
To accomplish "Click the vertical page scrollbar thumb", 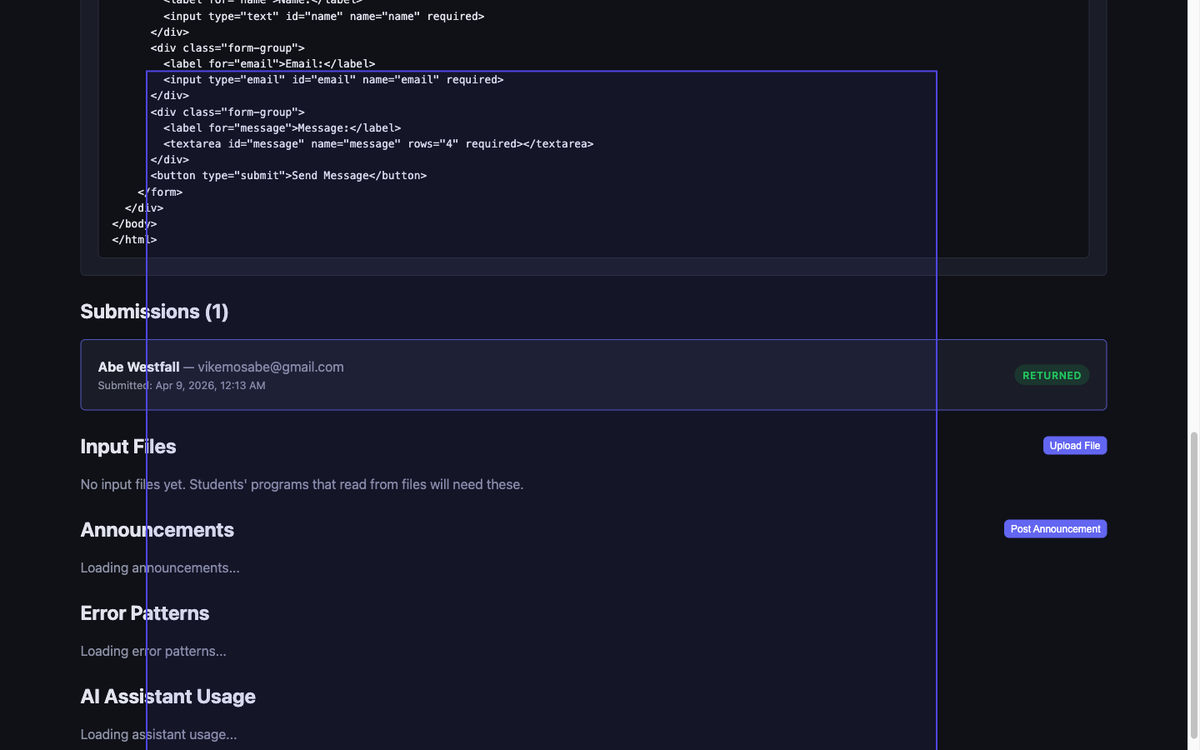I will click(x=1193, y=590).
